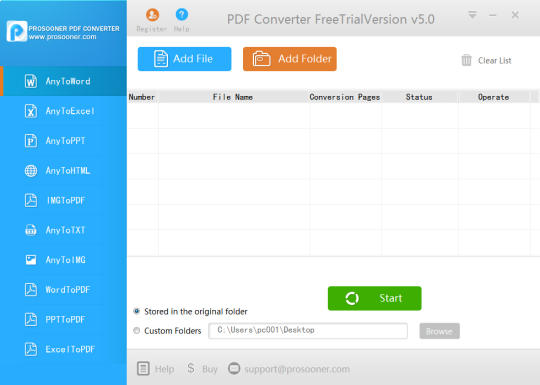This screenshot has height=385, width=540.
Task: Click the ExcelToPDF file icon
Action: point(31,349)
